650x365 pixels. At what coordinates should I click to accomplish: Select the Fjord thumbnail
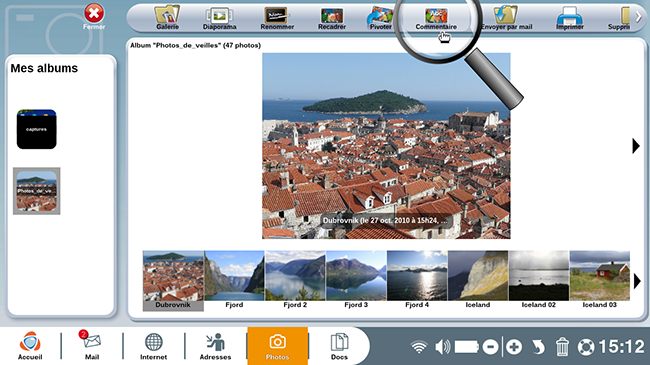(x=234, y=280)
